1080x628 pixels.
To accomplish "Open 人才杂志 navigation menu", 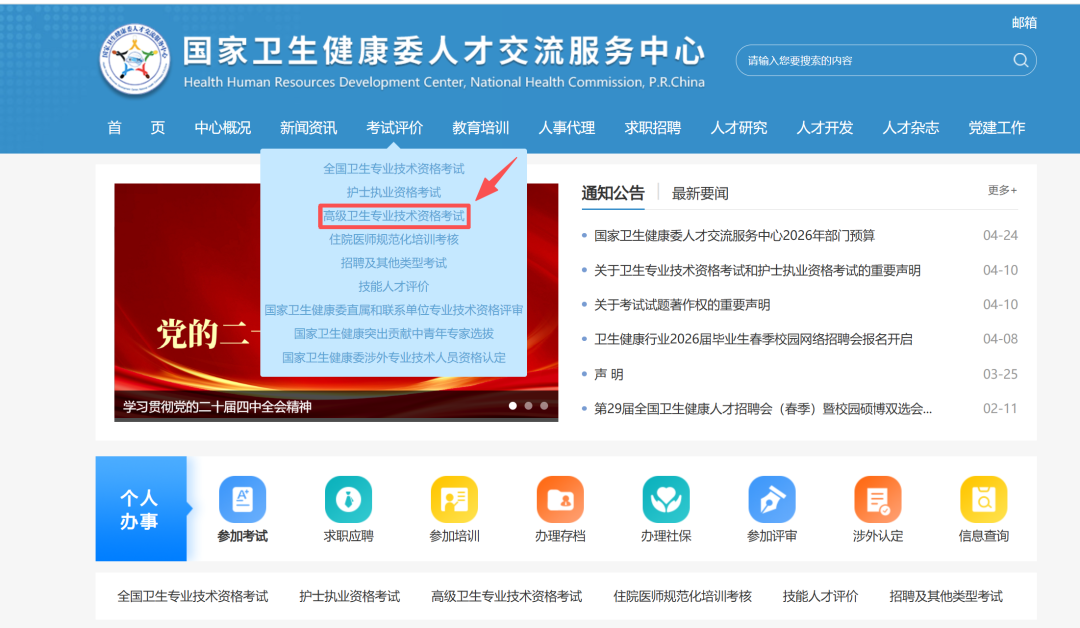I will click(911, 128).
